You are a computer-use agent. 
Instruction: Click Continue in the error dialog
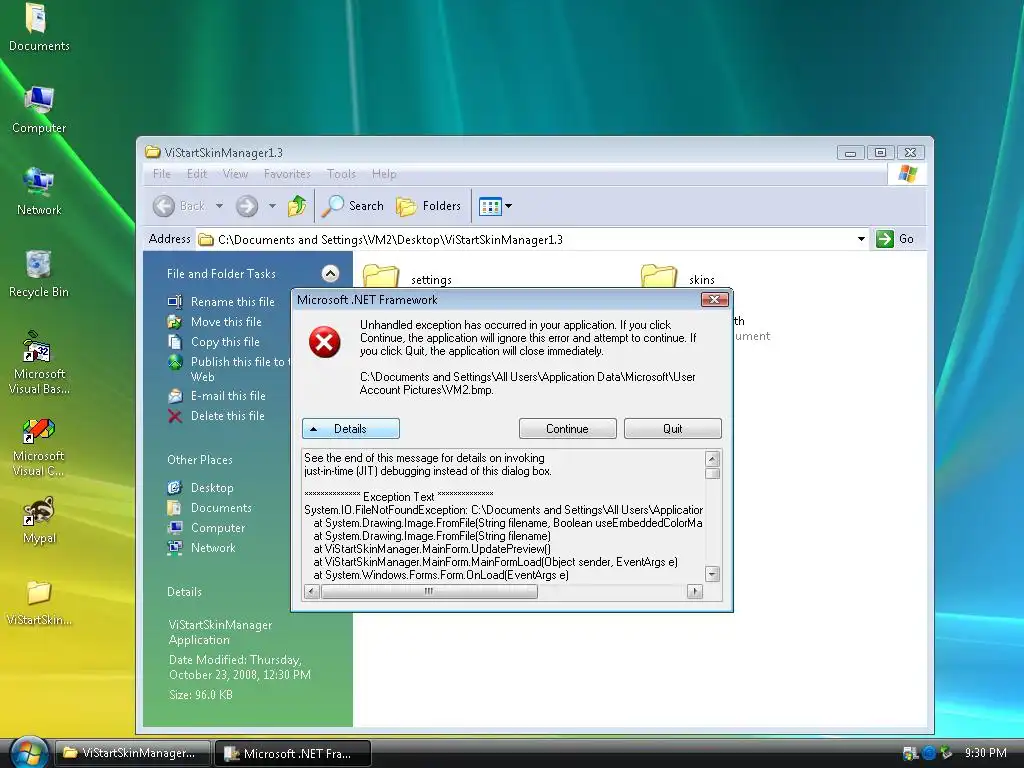click(x=568, y=429)
